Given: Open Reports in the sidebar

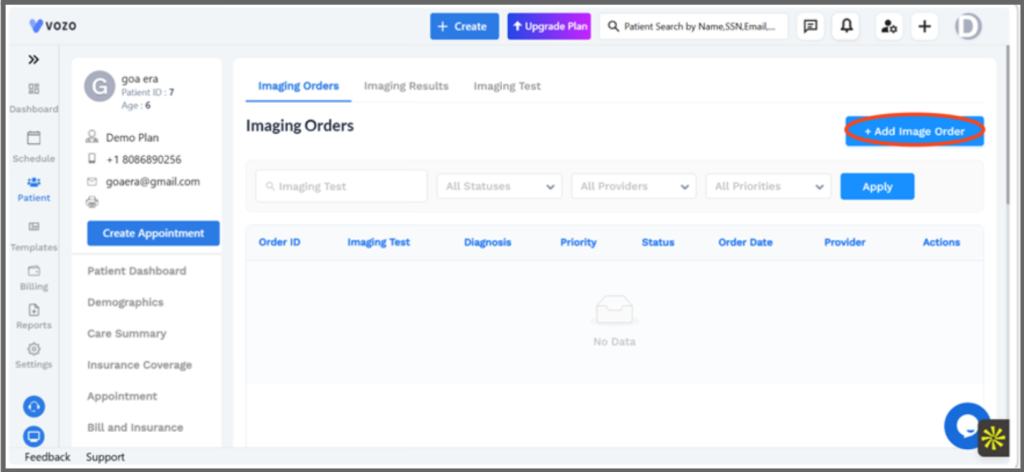Looking at the screenshot, I should pos(33,317).
